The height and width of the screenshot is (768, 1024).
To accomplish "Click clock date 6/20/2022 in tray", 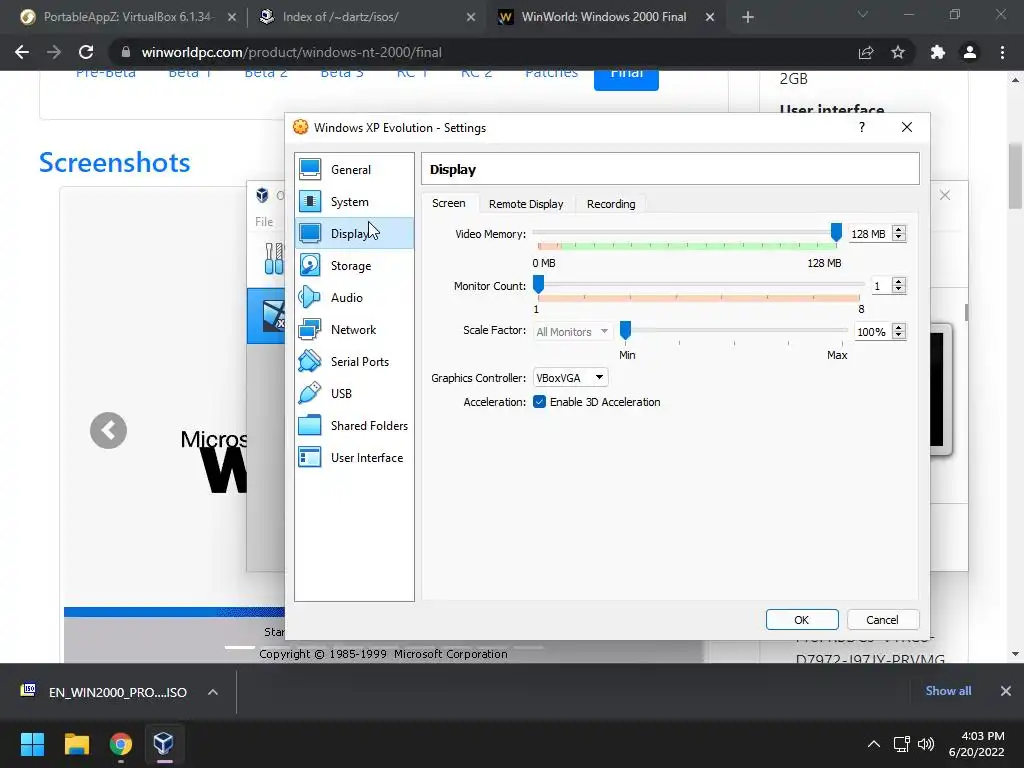I will [x=976, y=752].
